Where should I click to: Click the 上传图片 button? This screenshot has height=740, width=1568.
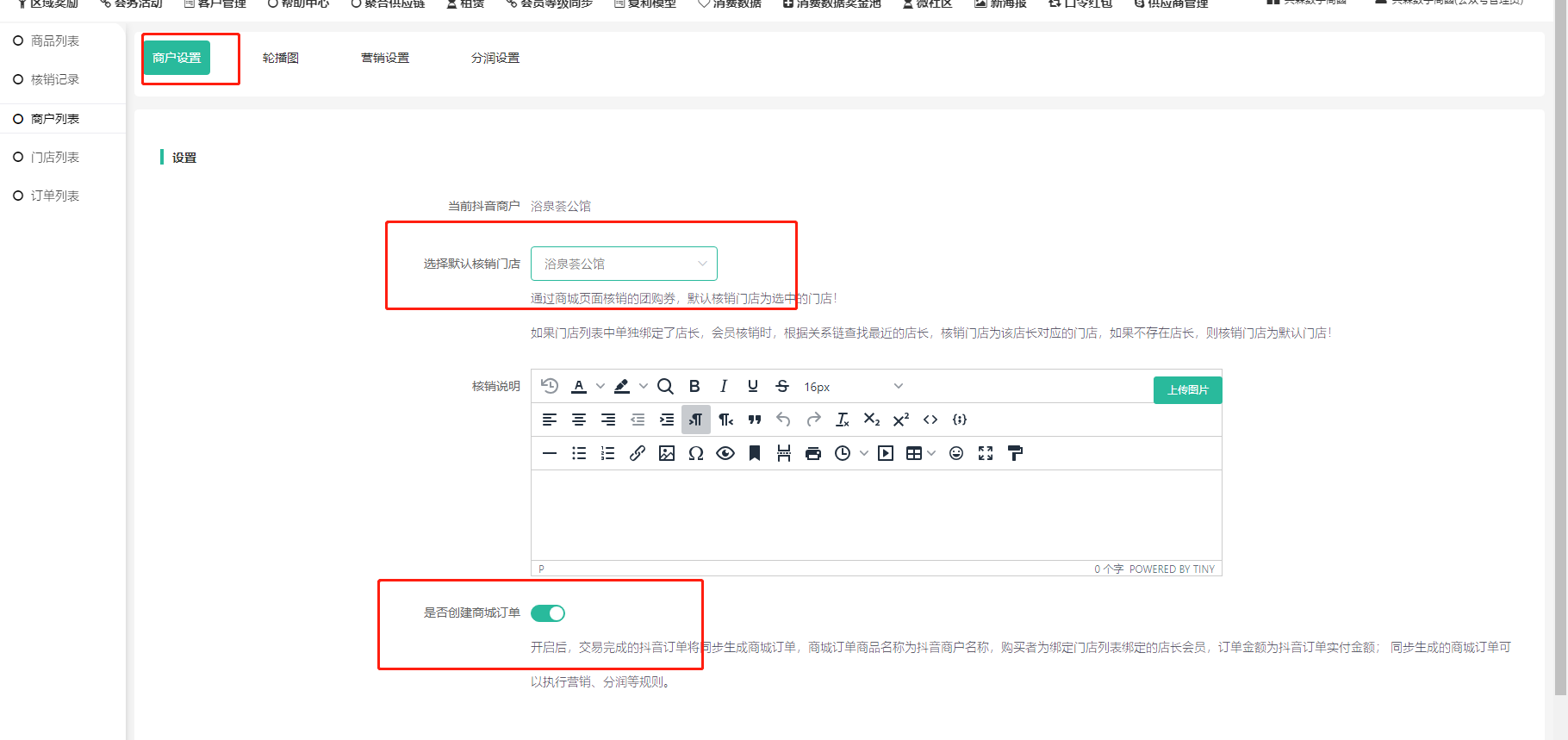pos(1187,390)
